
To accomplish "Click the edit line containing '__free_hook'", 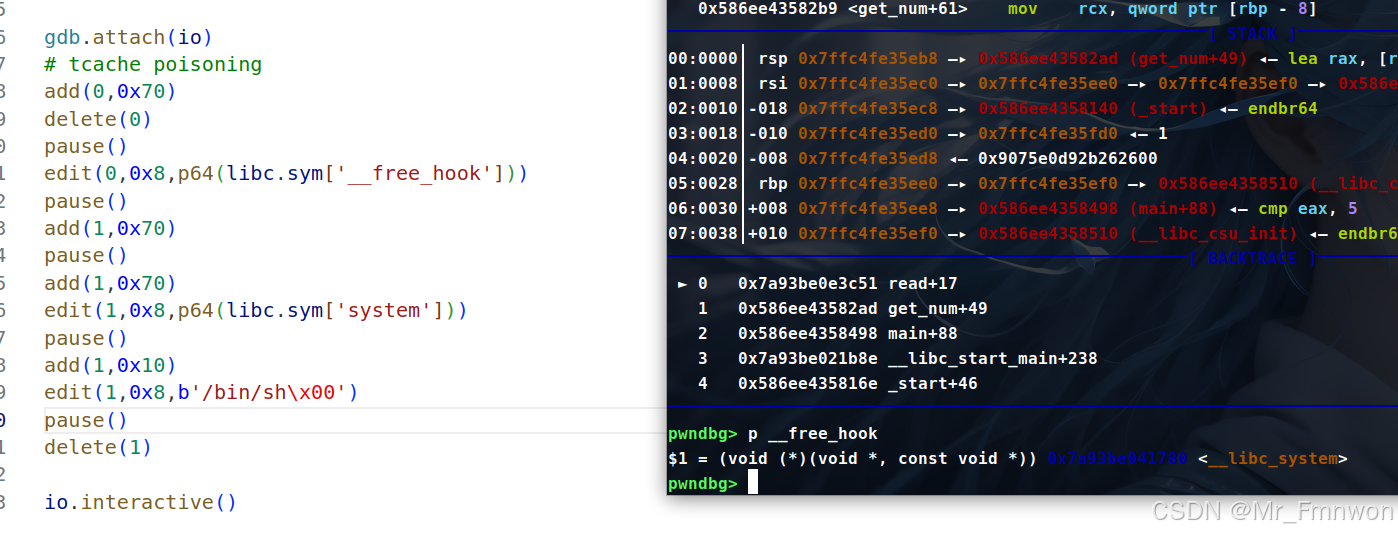I will (x=286, y=173).
